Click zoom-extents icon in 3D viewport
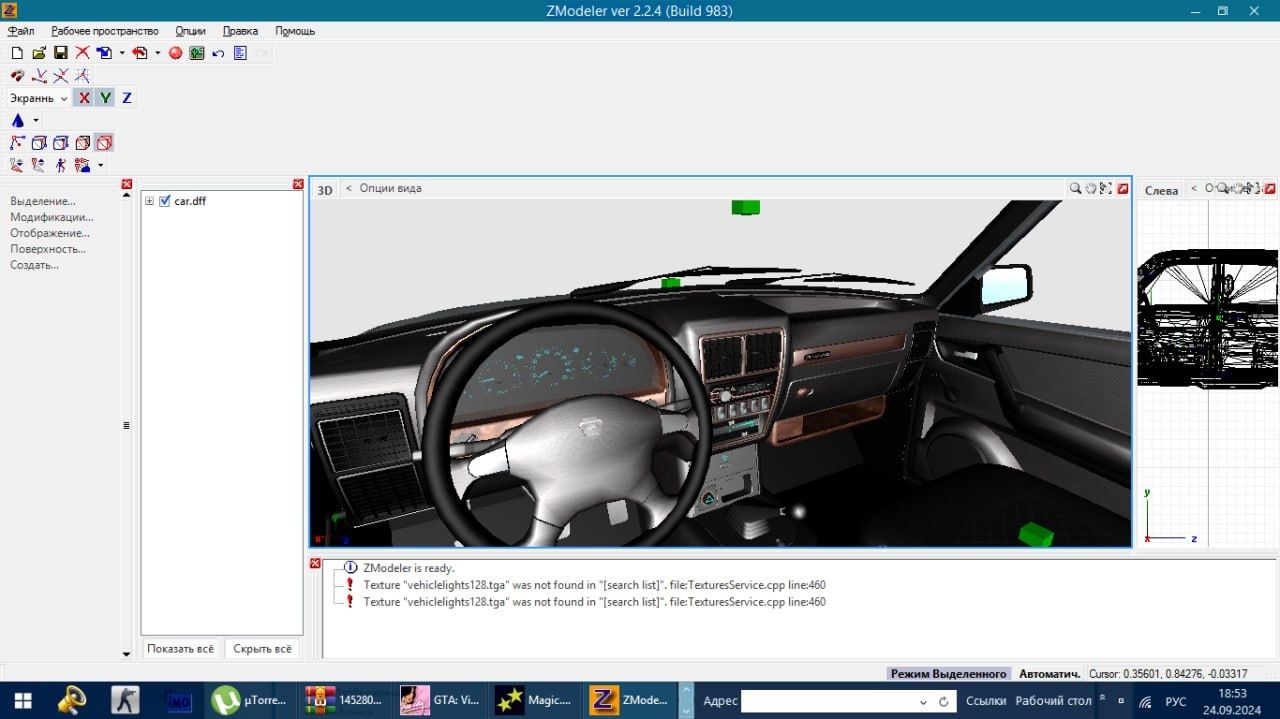The height and width of the screenshot is (719, 1280). pos(1106,188)
